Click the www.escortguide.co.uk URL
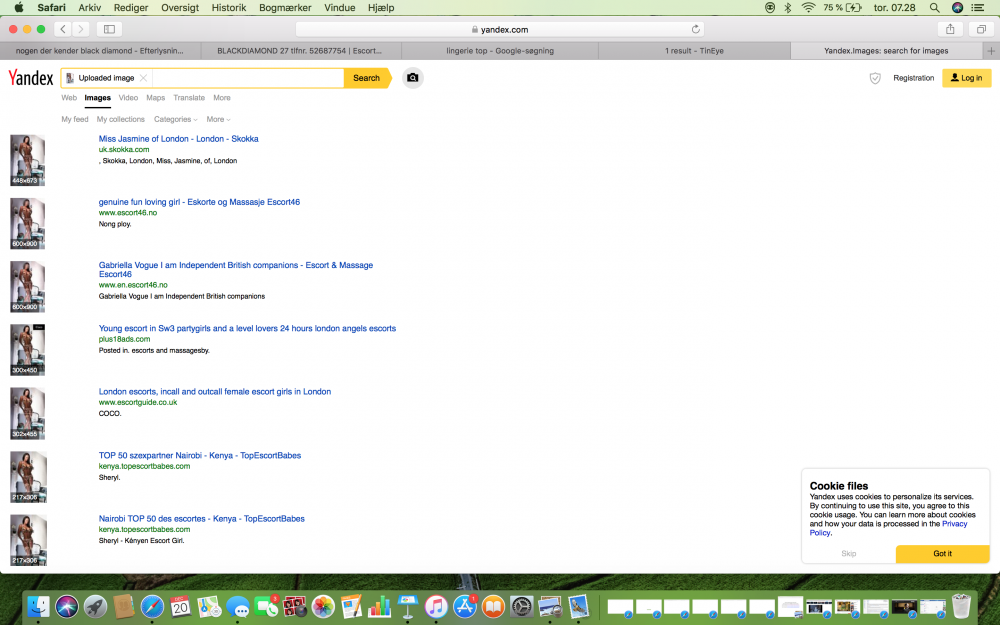The width and height of the screenshot is (1000, 625). [x=138, y=402]
